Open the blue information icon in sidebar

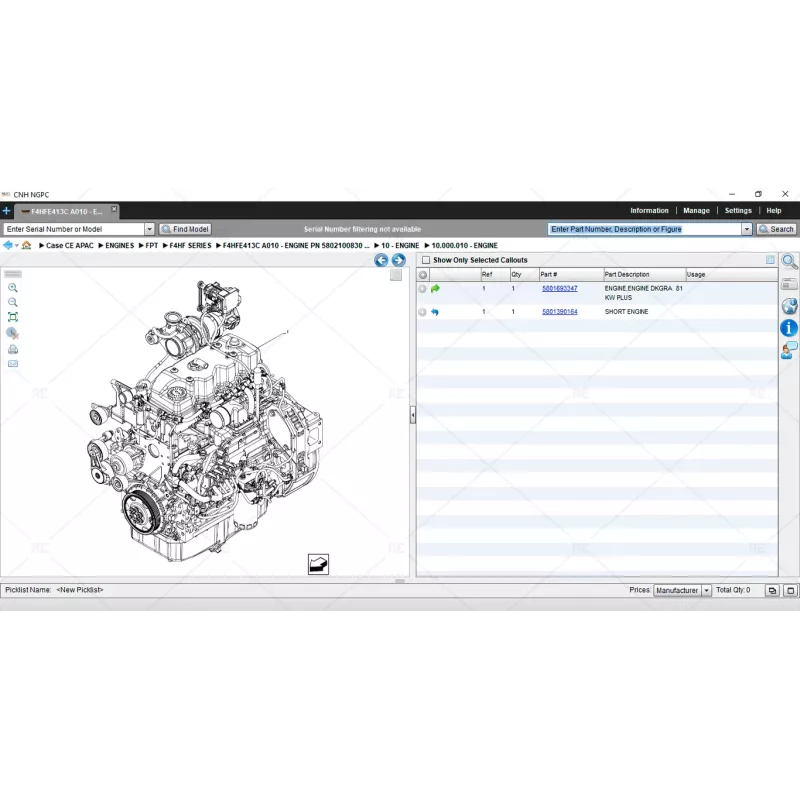[x=789, y=328]
